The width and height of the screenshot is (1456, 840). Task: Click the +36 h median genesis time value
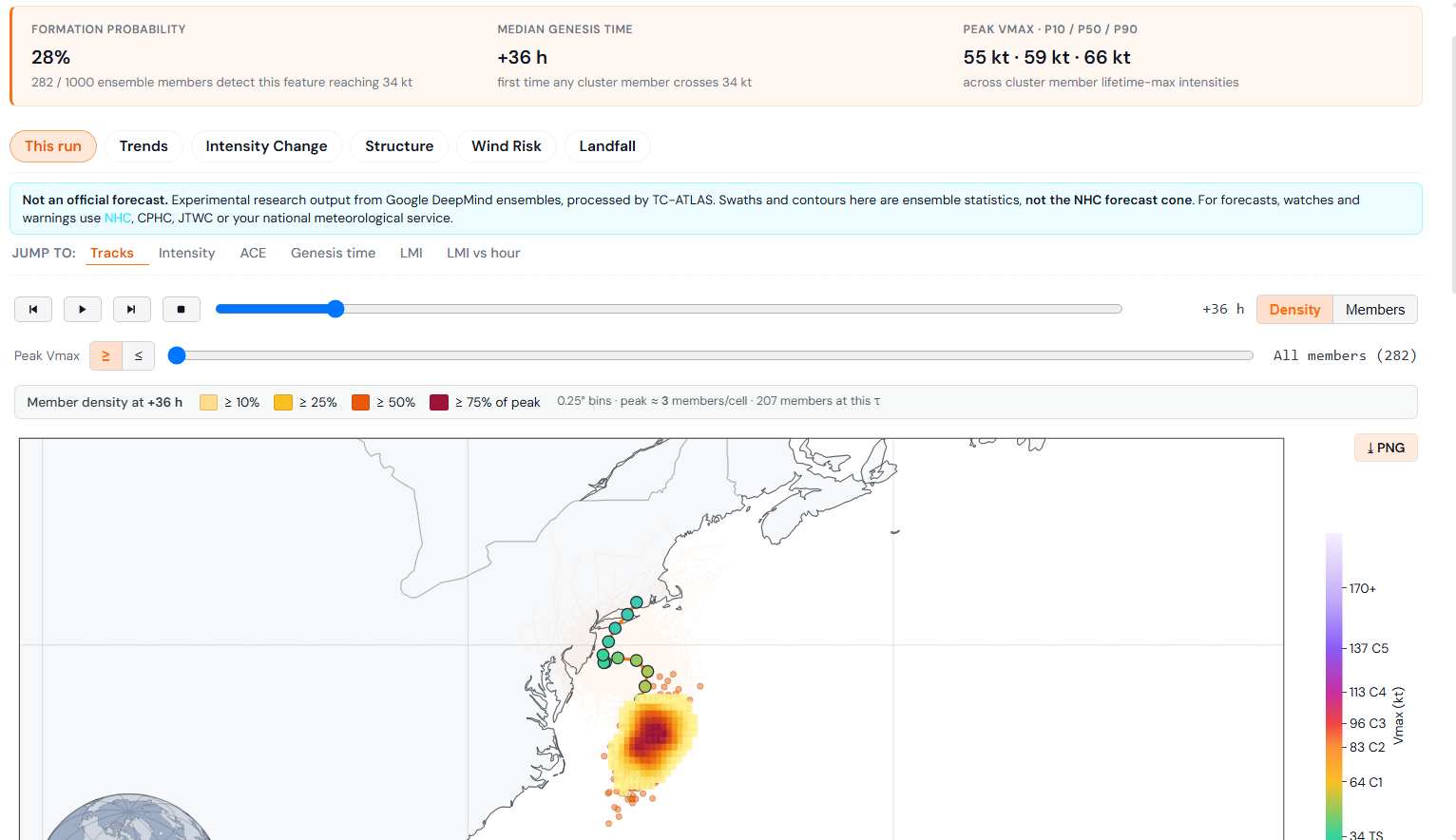[522, 57]
